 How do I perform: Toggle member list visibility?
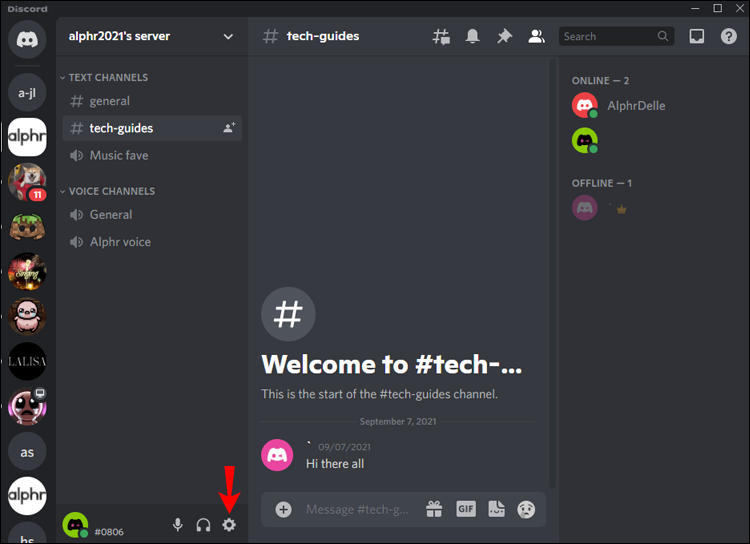(536, 36)
